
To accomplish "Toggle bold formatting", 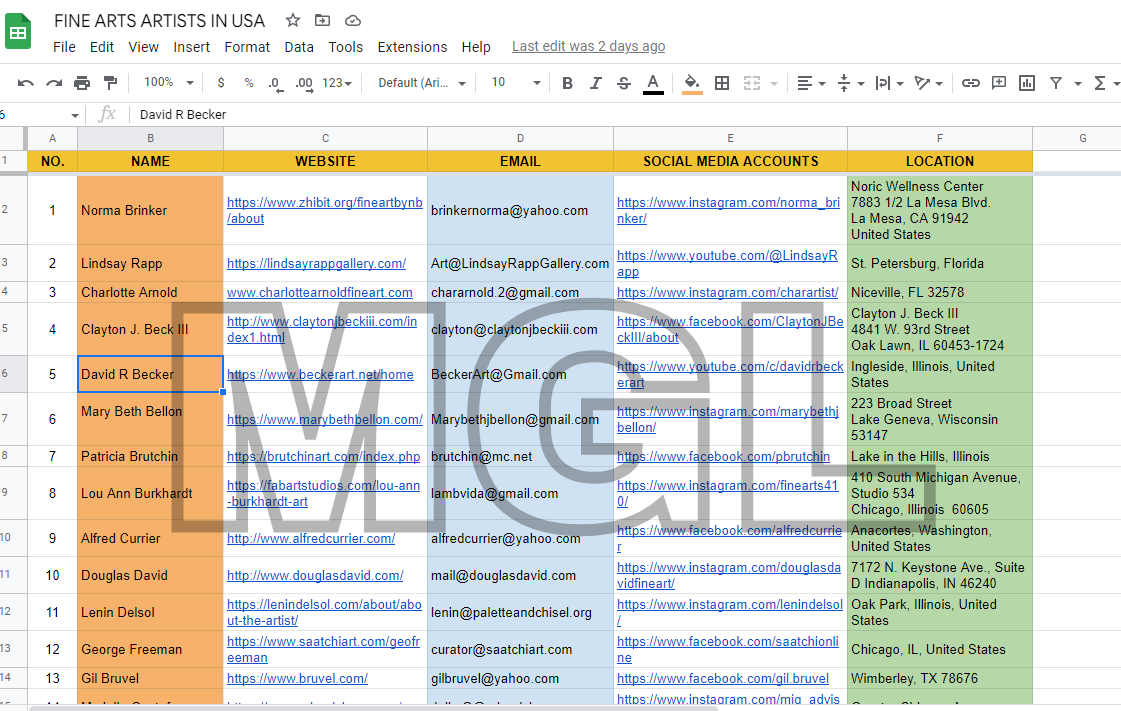I will click(568, 83).
